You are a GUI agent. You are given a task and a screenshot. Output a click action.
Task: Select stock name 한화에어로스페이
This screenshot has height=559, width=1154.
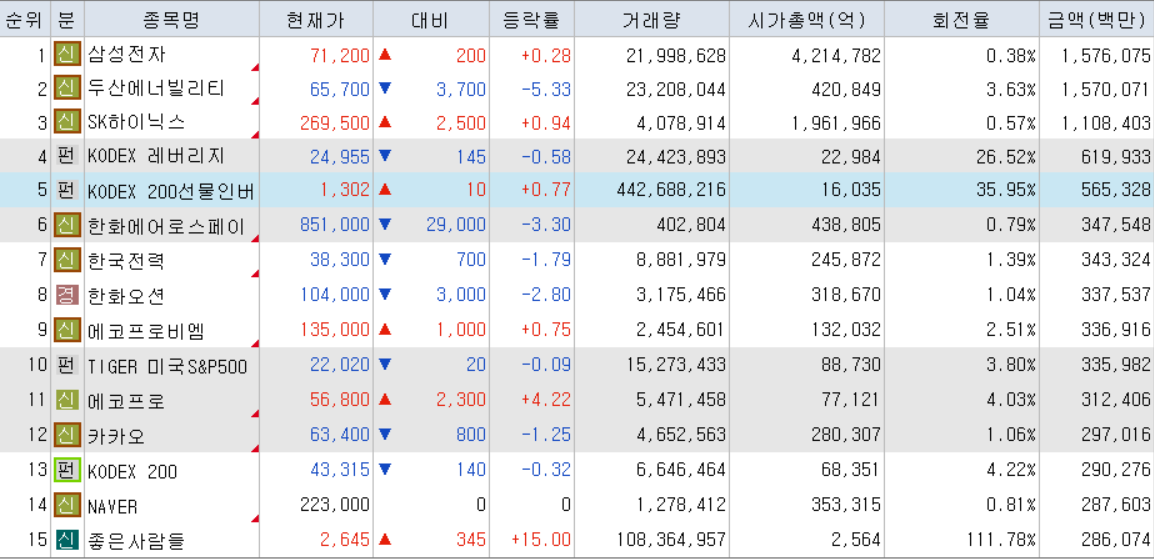click(166, 225)
